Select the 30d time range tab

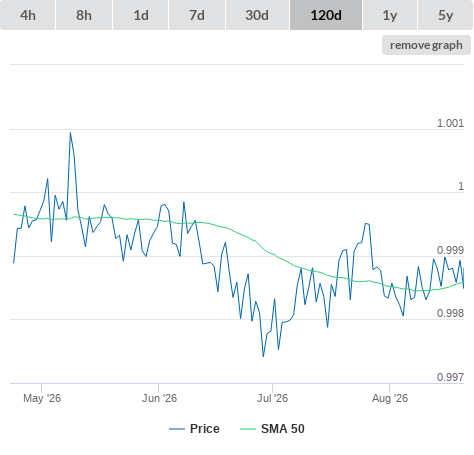(x=257, y=15)
